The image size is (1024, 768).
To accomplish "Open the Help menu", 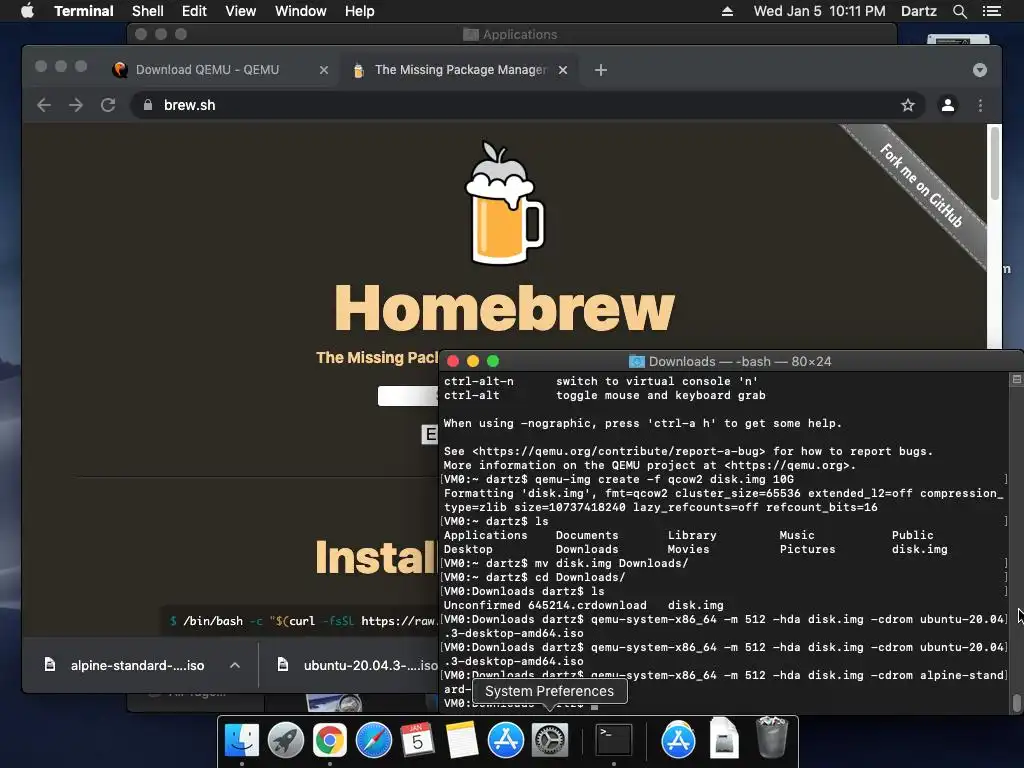I will coord(359,11).
